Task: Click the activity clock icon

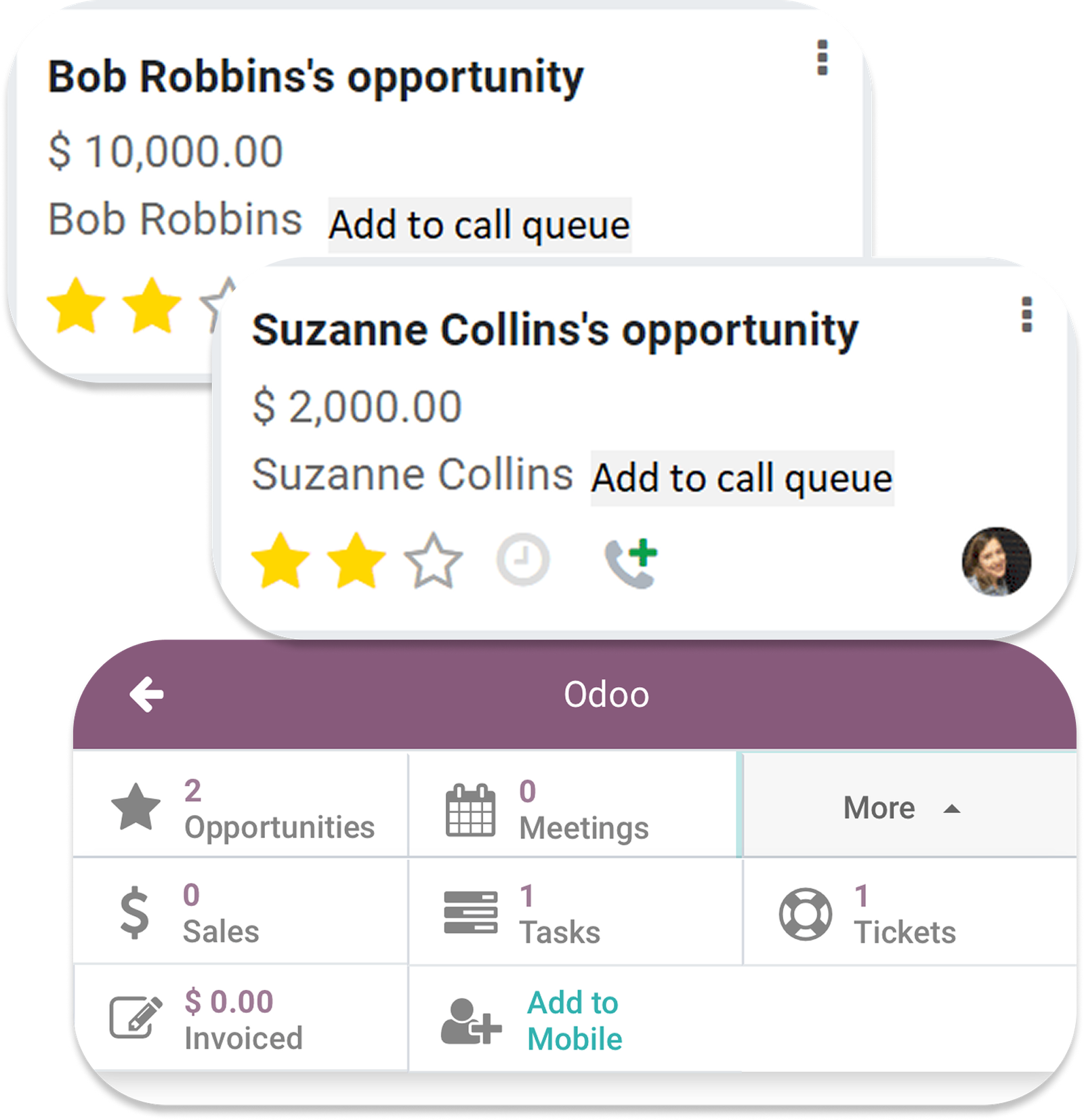Action: (523, 560)
